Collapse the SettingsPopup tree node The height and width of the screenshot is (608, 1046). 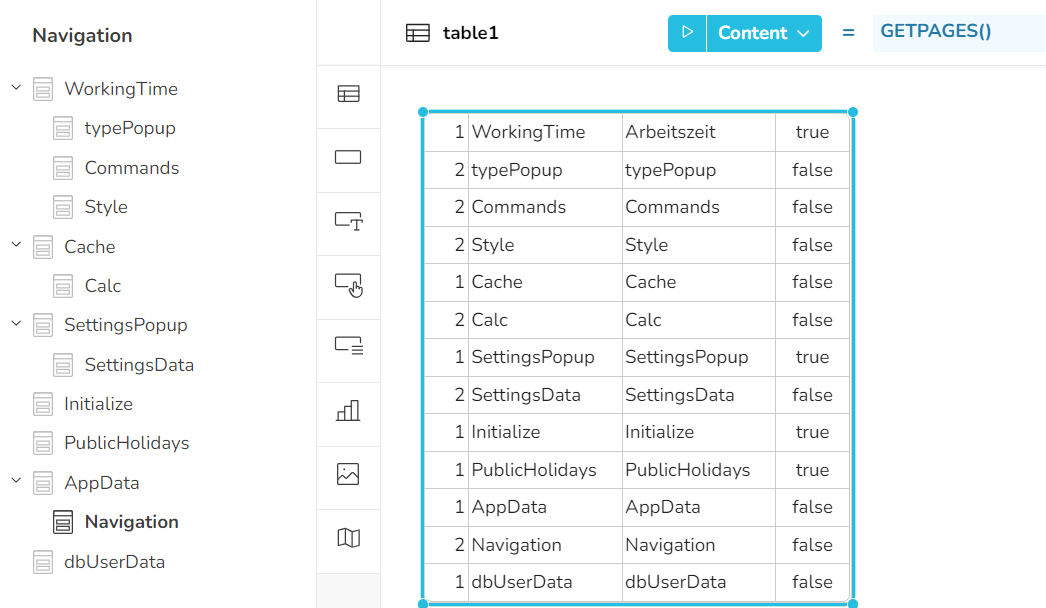pos(16,324)
